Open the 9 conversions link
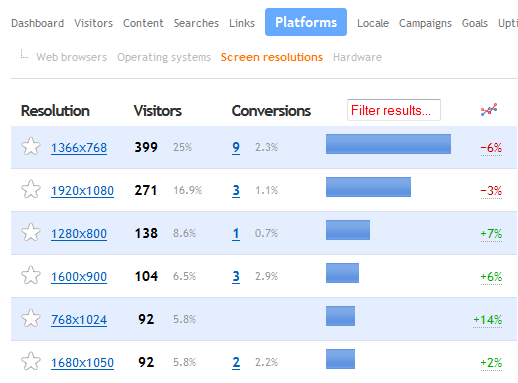 pos(236,147)
